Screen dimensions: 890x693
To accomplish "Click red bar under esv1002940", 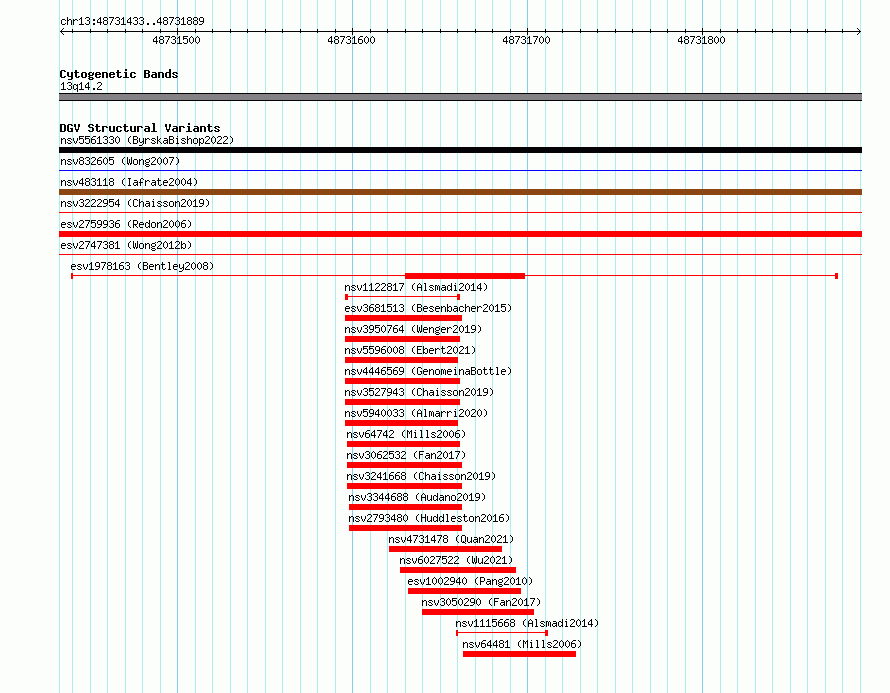I will pos(464,591).
